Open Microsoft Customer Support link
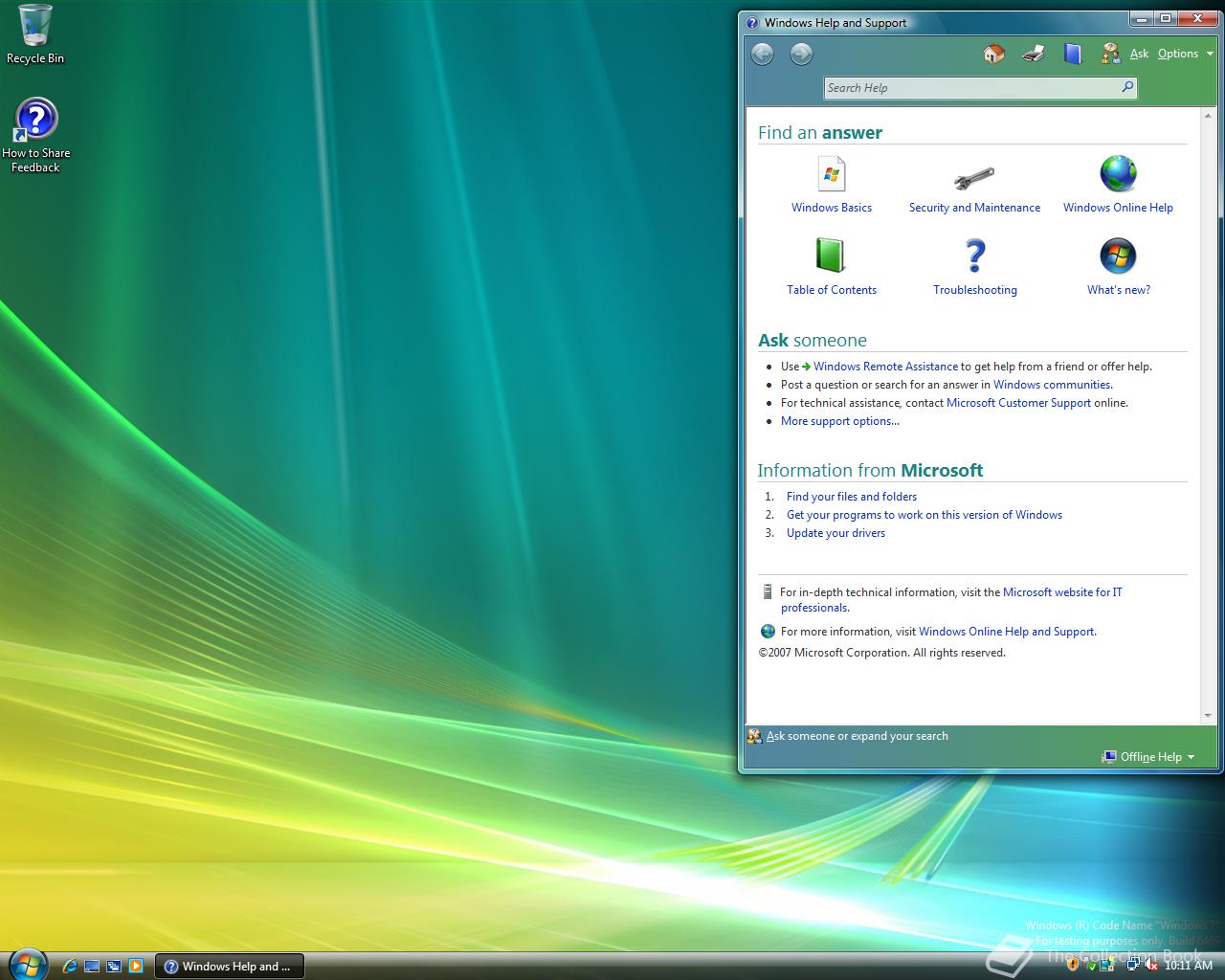Screen dimensions: 1225x980 pos(1018,403)
